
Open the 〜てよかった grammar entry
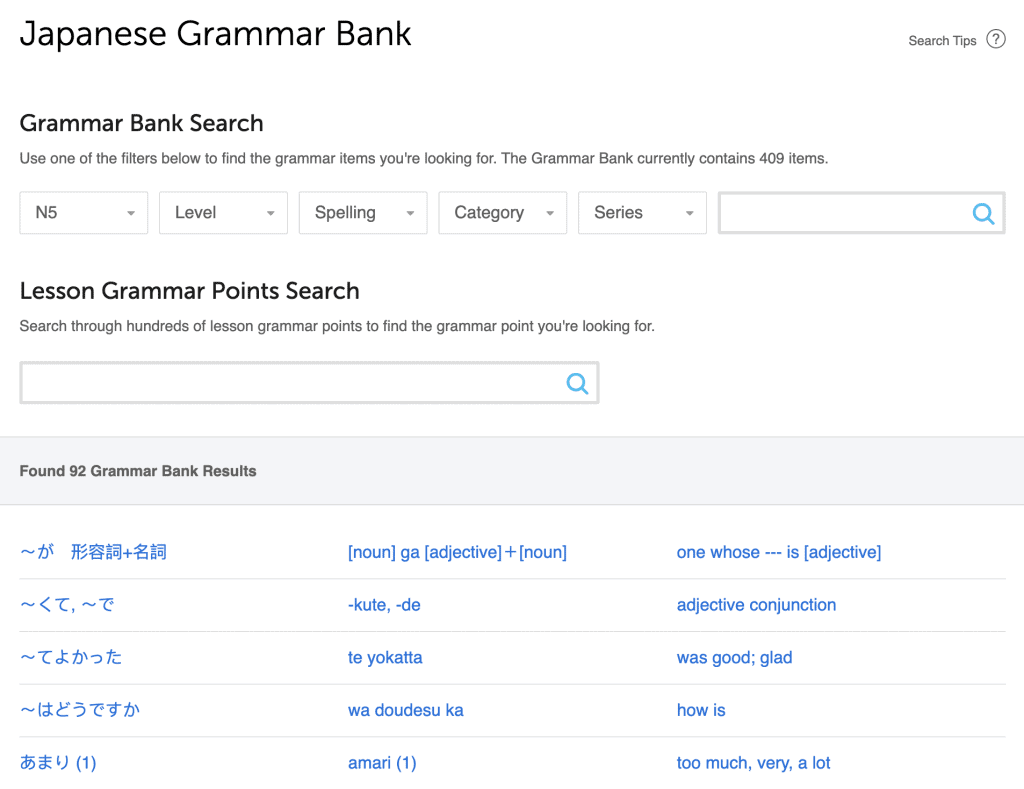pos(71,658)
